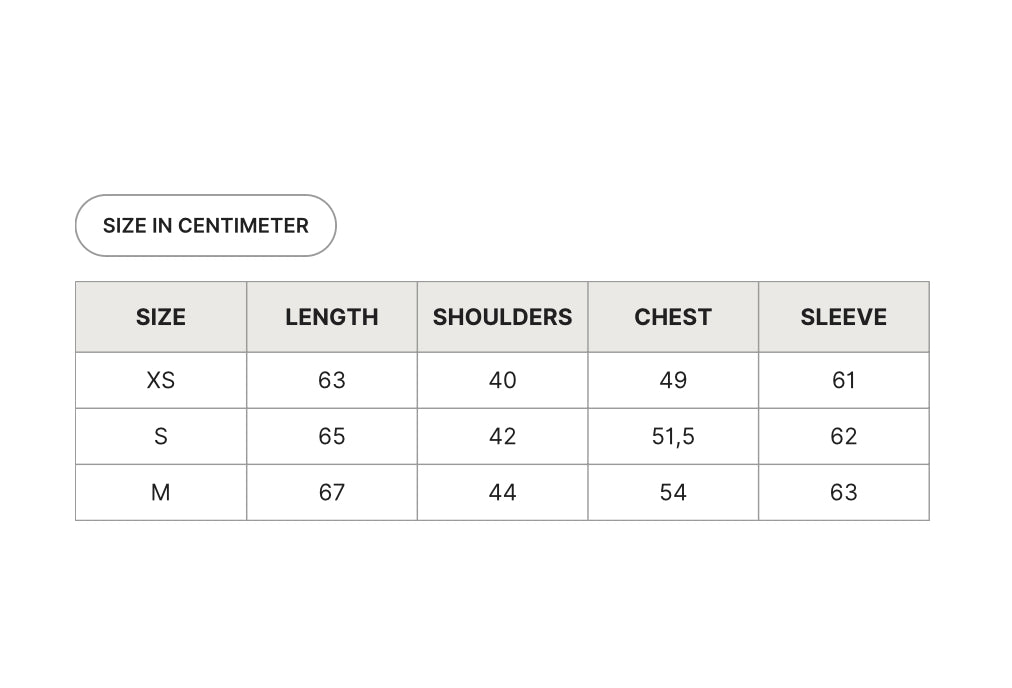Select the LENGTH column header
Viewport: 1012px width, 688px height.
point(332,317)
